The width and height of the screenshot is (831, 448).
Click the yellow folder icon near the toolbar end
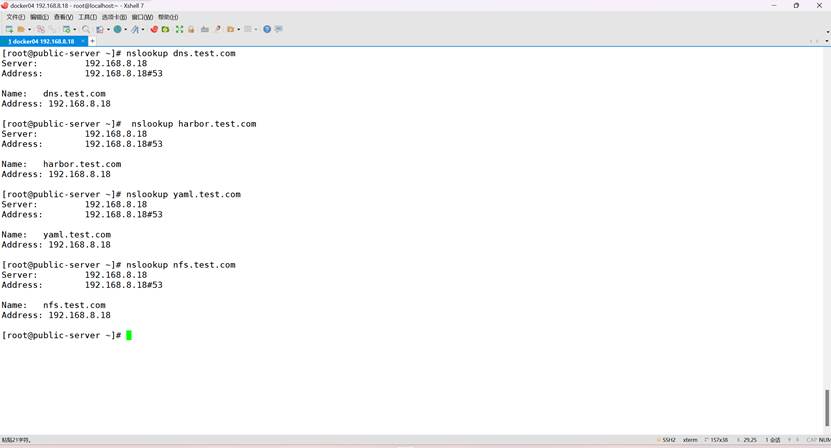[231, 29]
